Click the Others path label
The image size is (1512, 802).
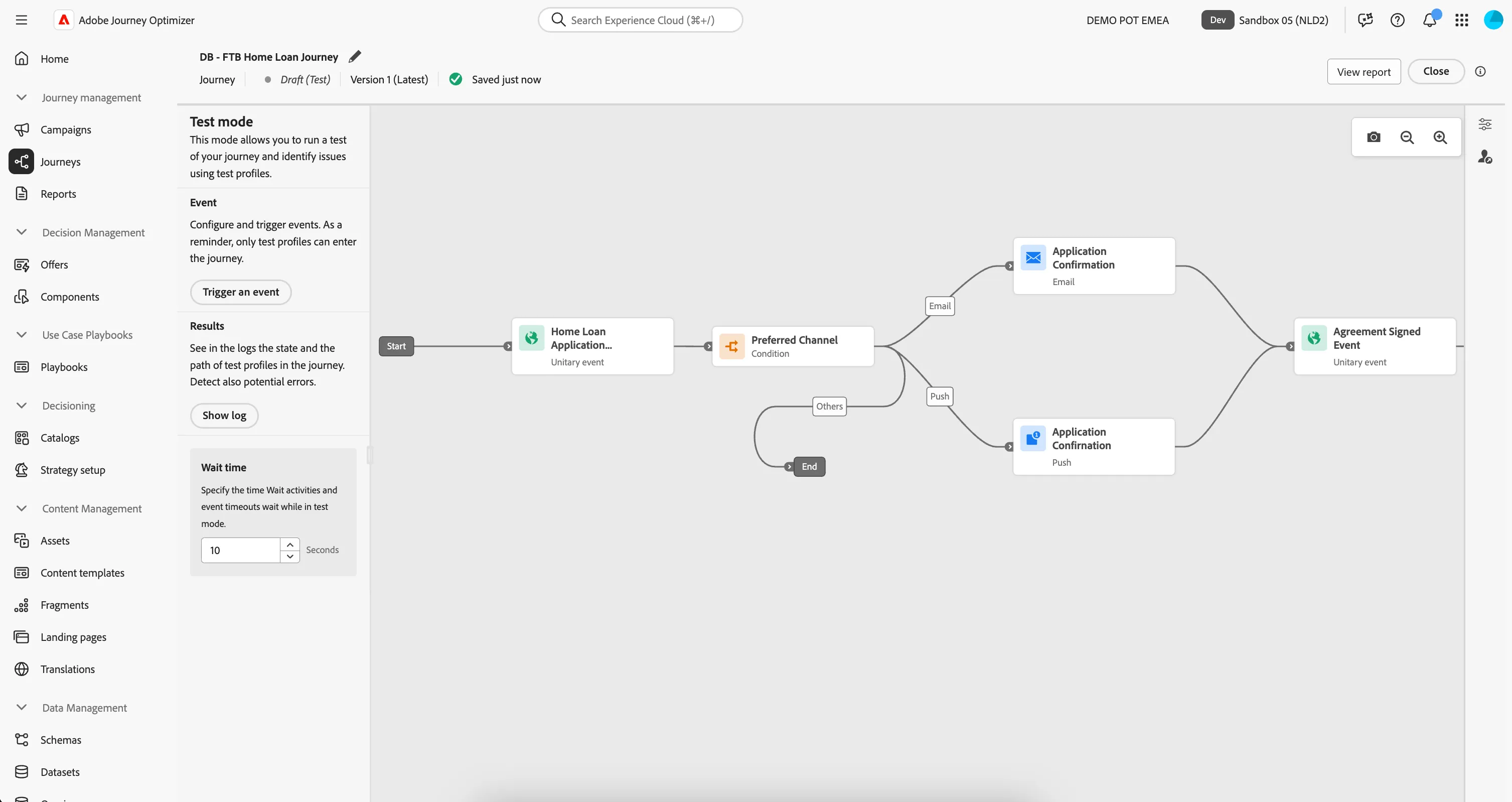tap(829, 407)
